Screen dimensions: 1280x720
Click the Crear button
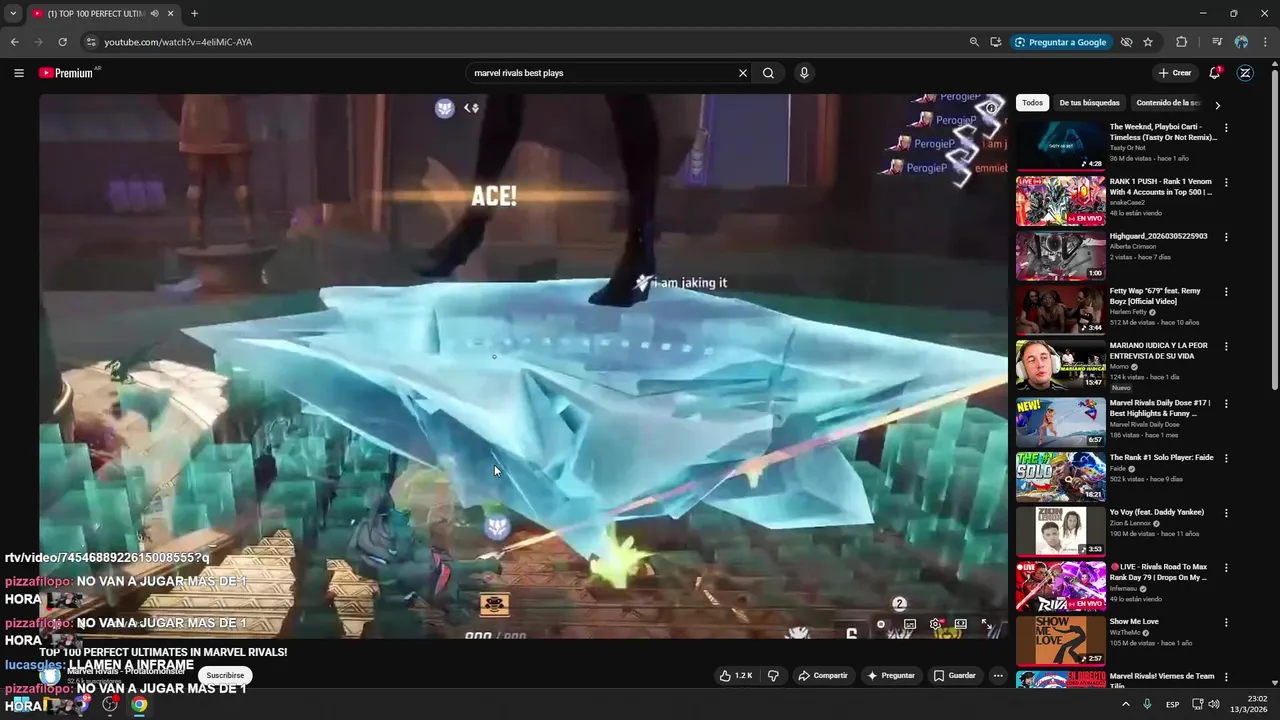(1174, 73)
